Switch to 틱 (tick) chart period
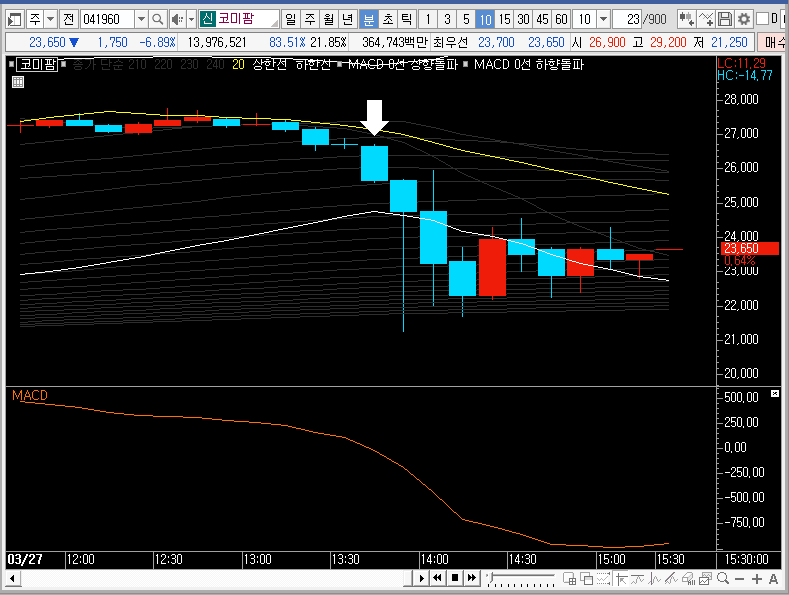 [407, 20]
